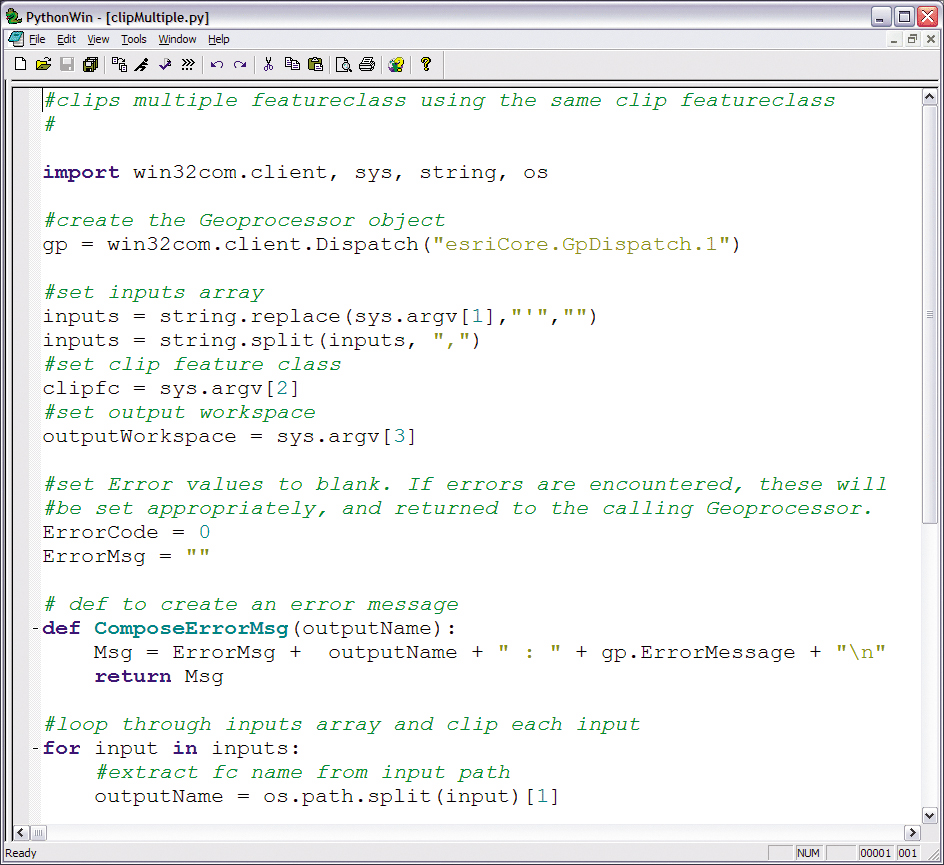Save all files with stacked disks icon
This screenshot has width=944, height=865.
pos(90,64)
